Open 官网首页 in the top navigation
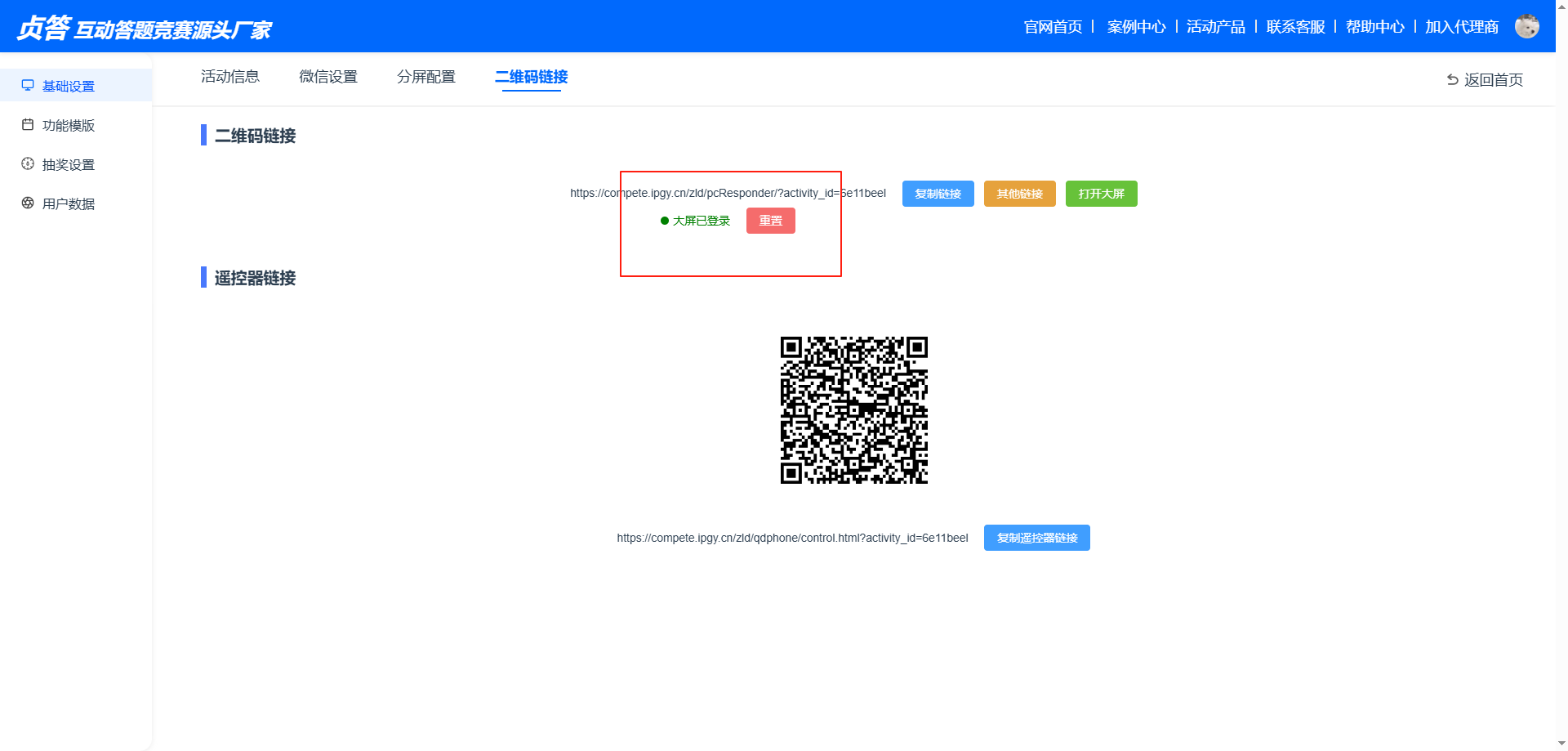This screenshot has height=751, width=1568. (x=1053, y=27)
